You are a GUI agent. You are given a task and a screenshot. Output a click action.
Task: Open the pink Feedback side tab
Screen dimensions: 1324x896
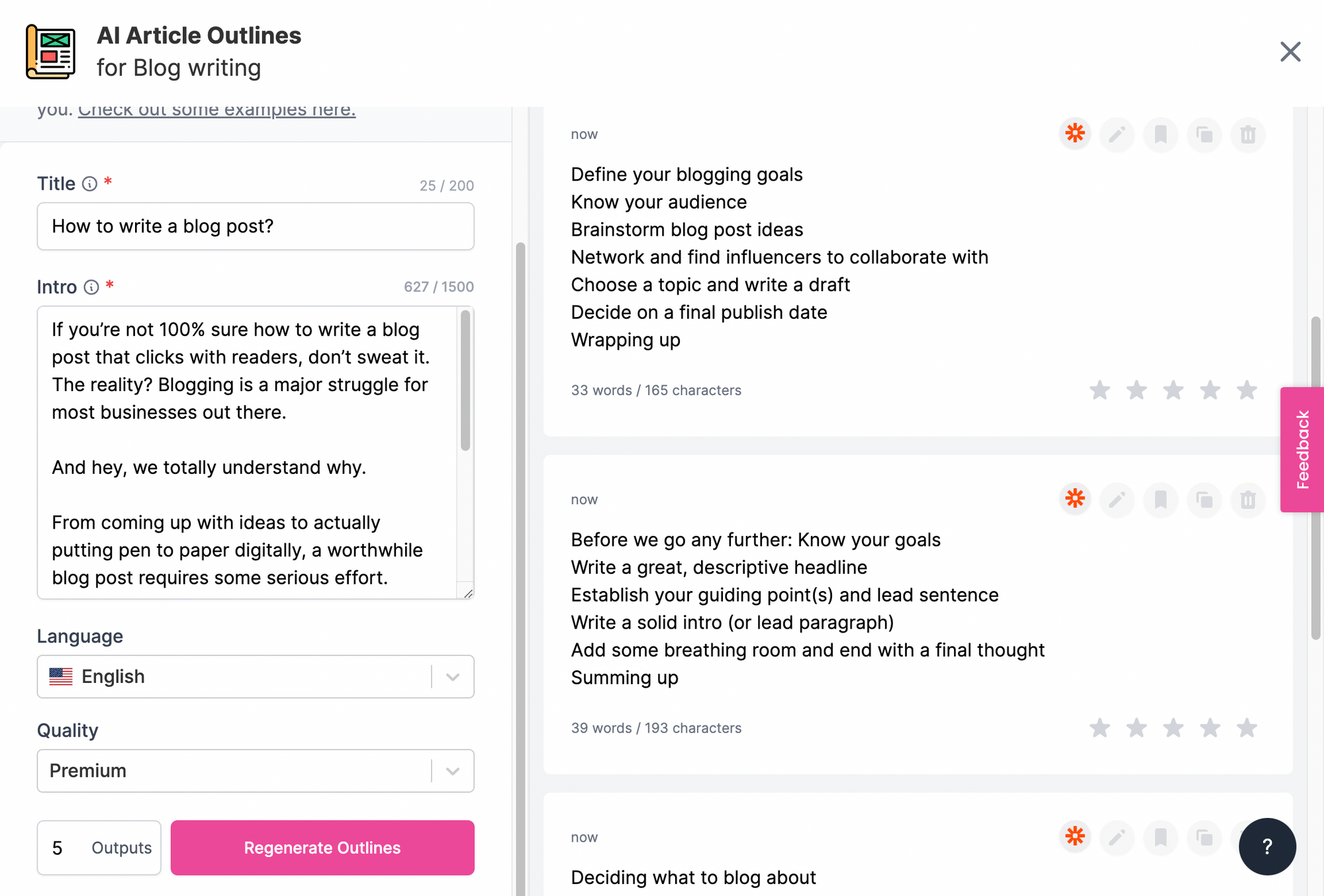click(1302, 449)
